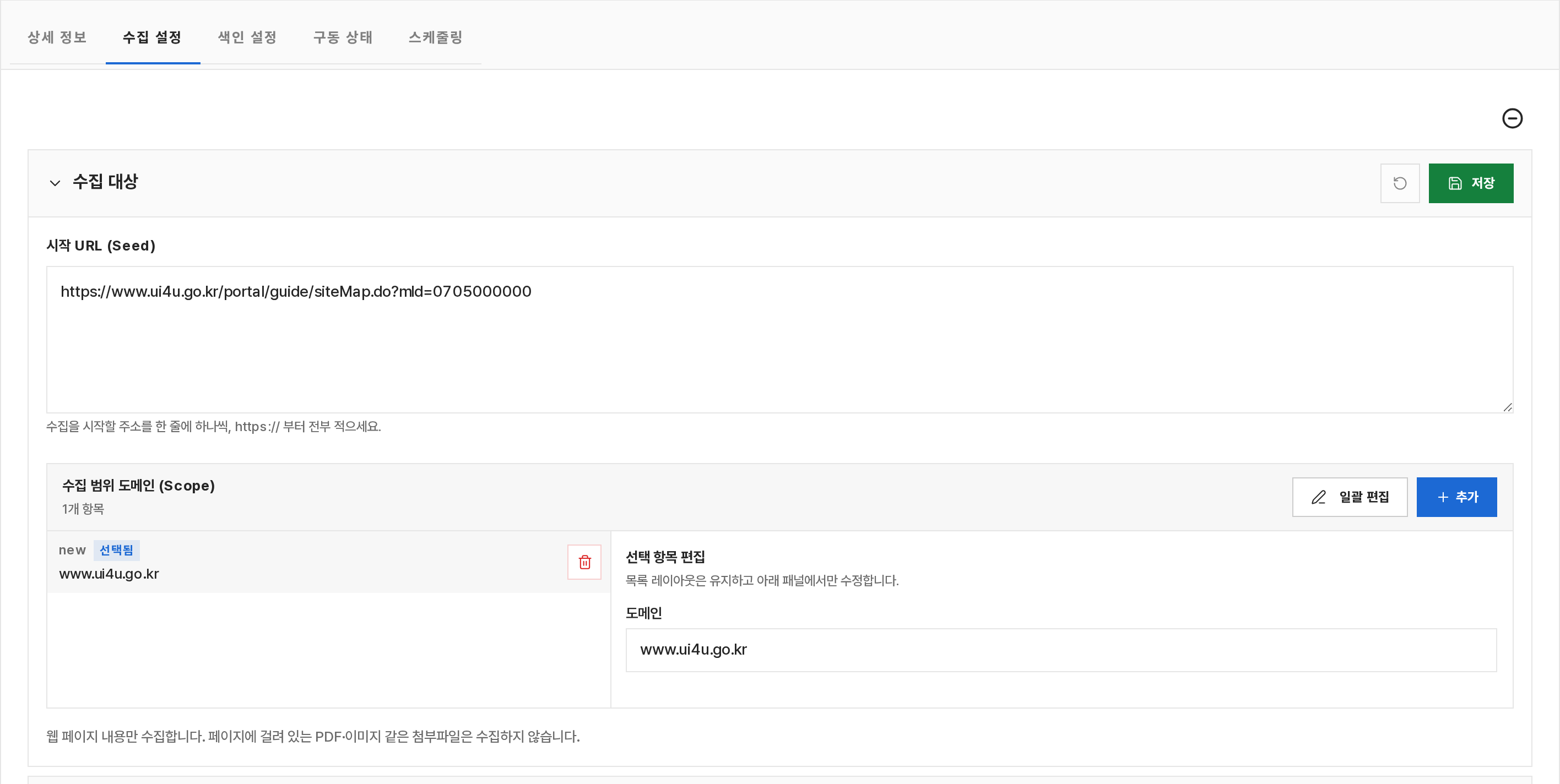Open the 구동 상태 tab

coord(343,37)
